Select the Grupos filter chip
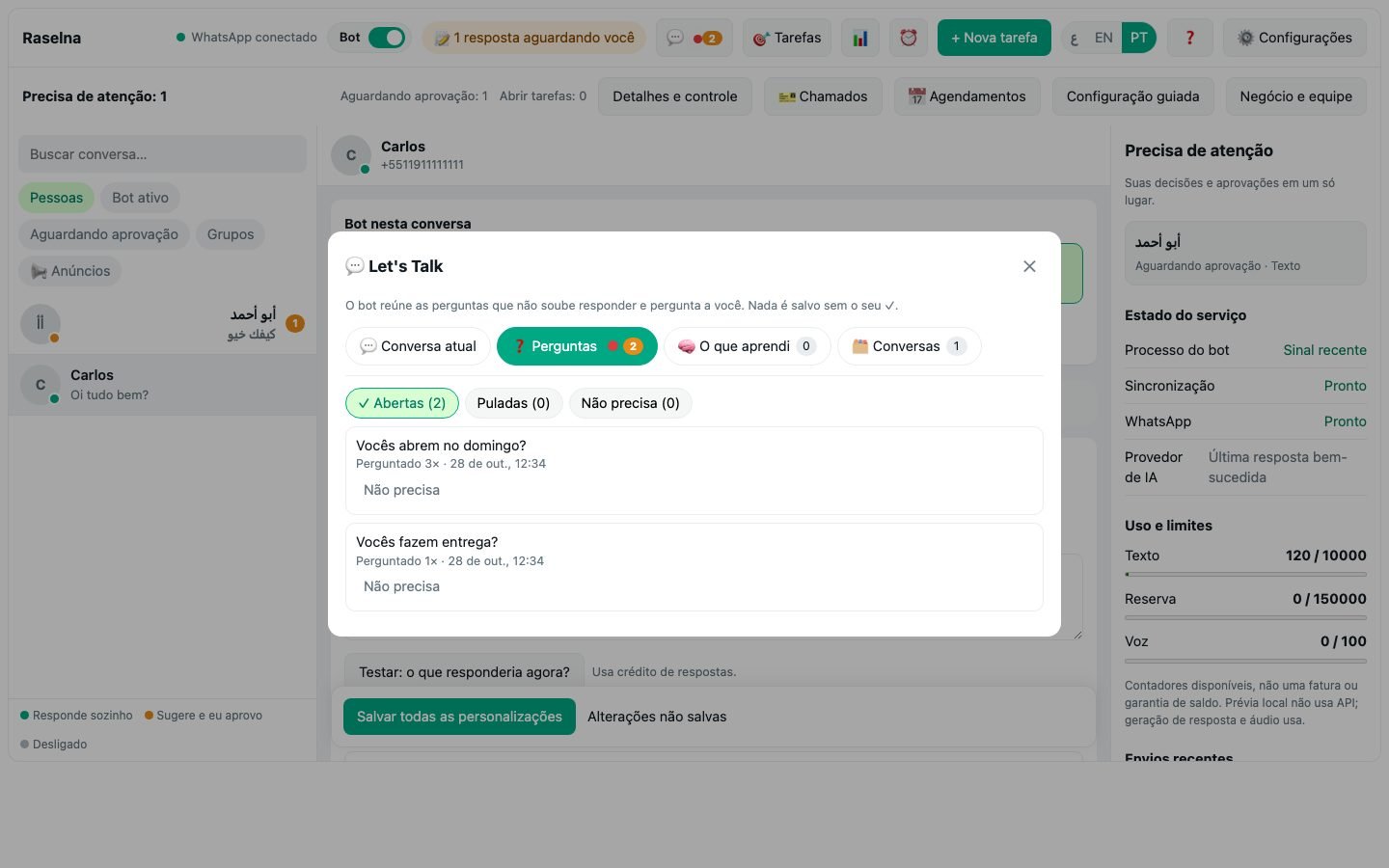 [x=231, y=234]
